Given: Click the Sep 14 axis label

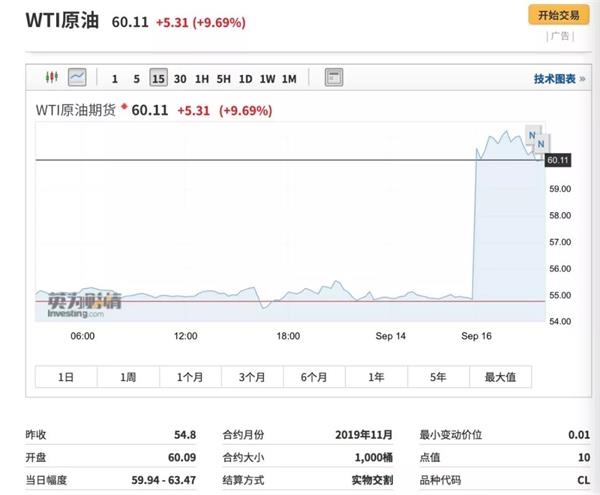Looking at the screenshot, I should [390, 336].
